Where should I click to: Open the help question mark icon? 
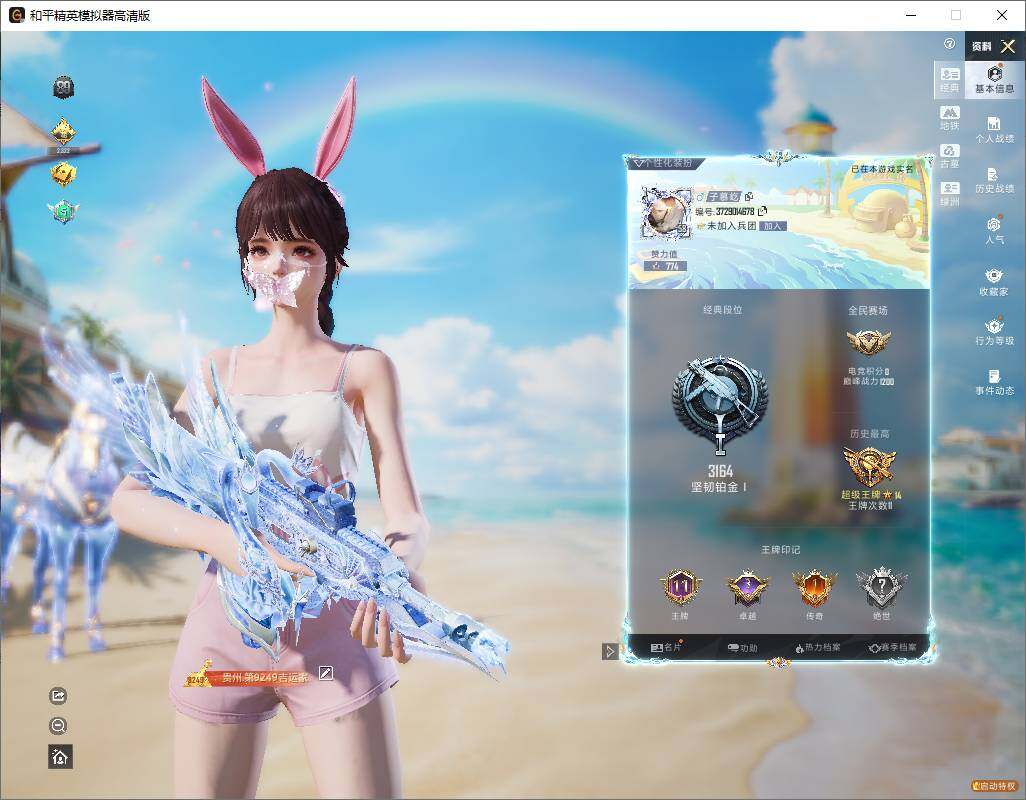pos(949,44)
